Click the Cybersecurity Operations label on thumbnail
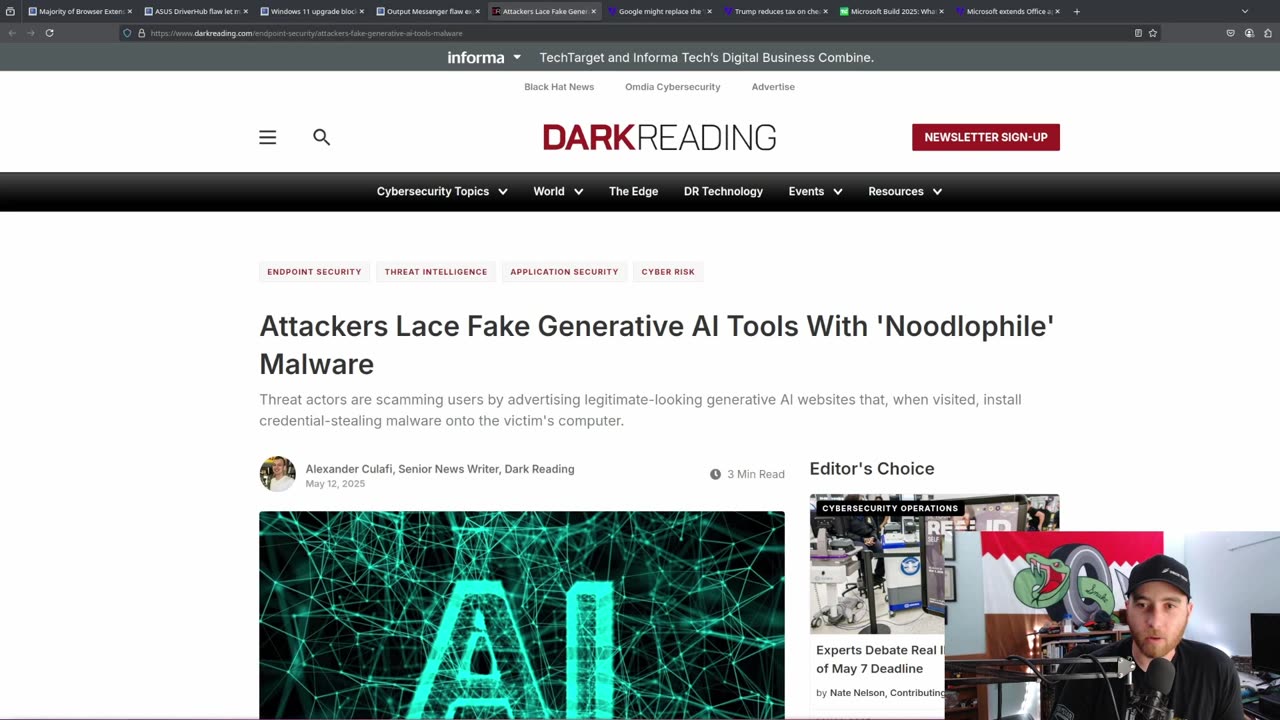The width and height of the screenshot is (1280, 720). 890,508
